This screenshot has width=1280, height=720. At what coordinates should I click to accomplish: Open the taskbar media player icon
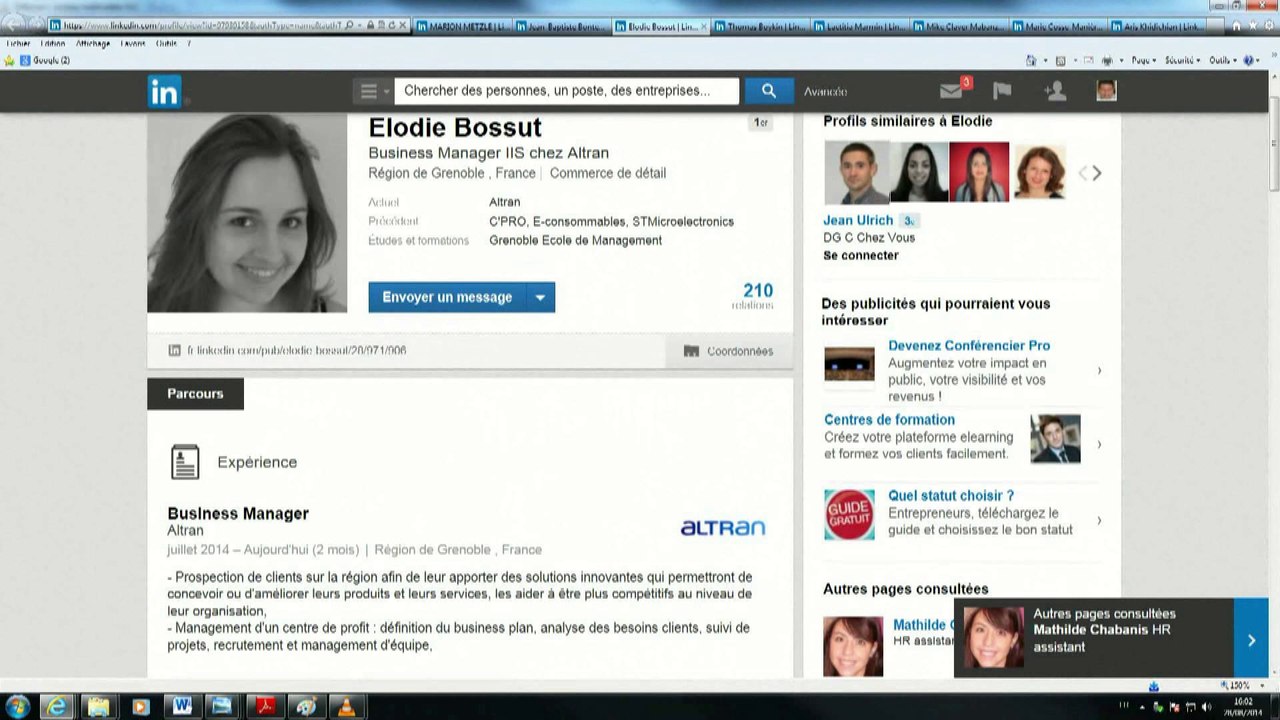(140, 707)
